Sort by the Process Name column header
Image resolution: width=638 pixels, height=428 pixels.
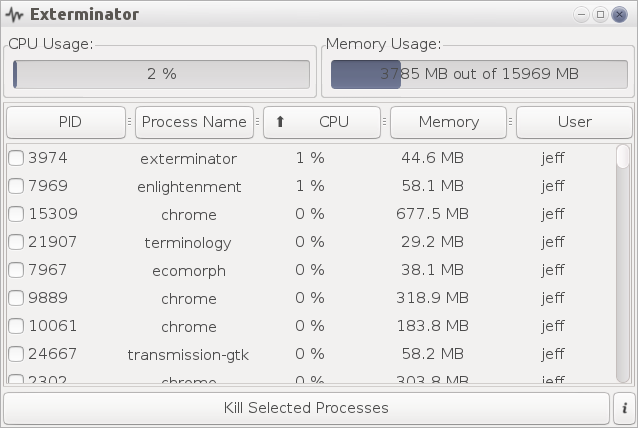194,122
